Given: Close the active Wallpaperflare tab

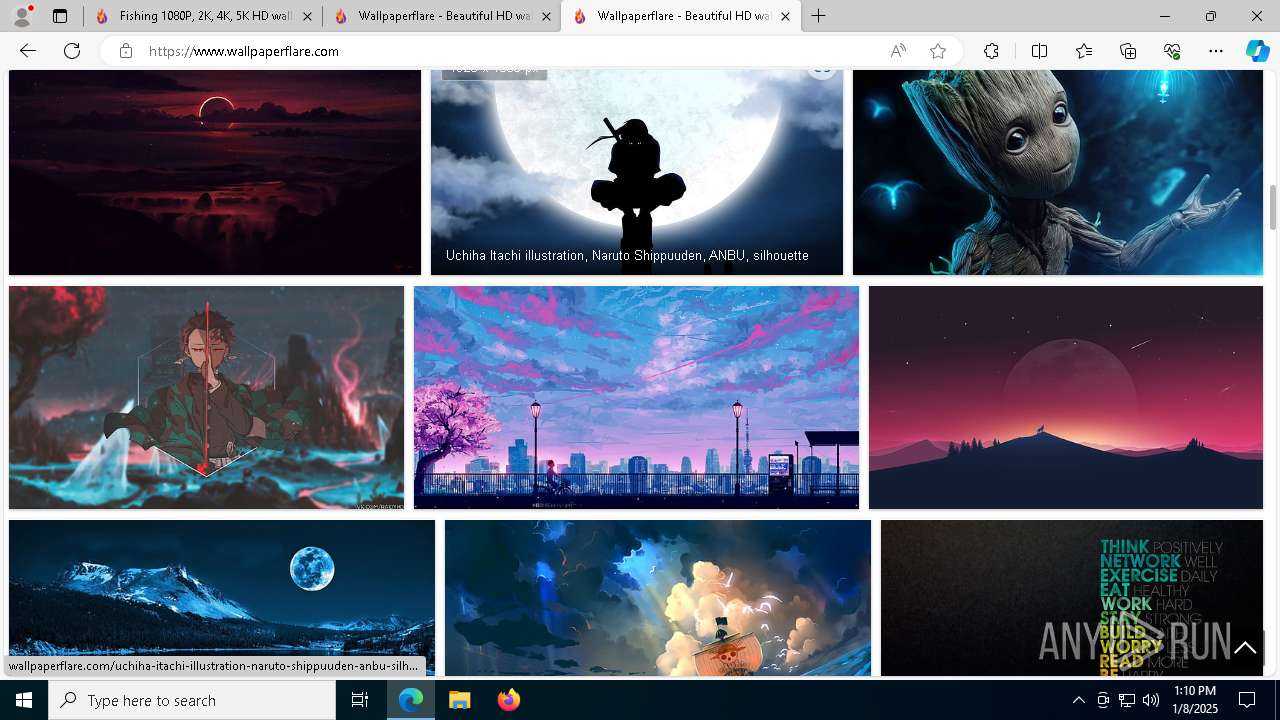Looking at the screenshot, I should [x=785, y=16].
